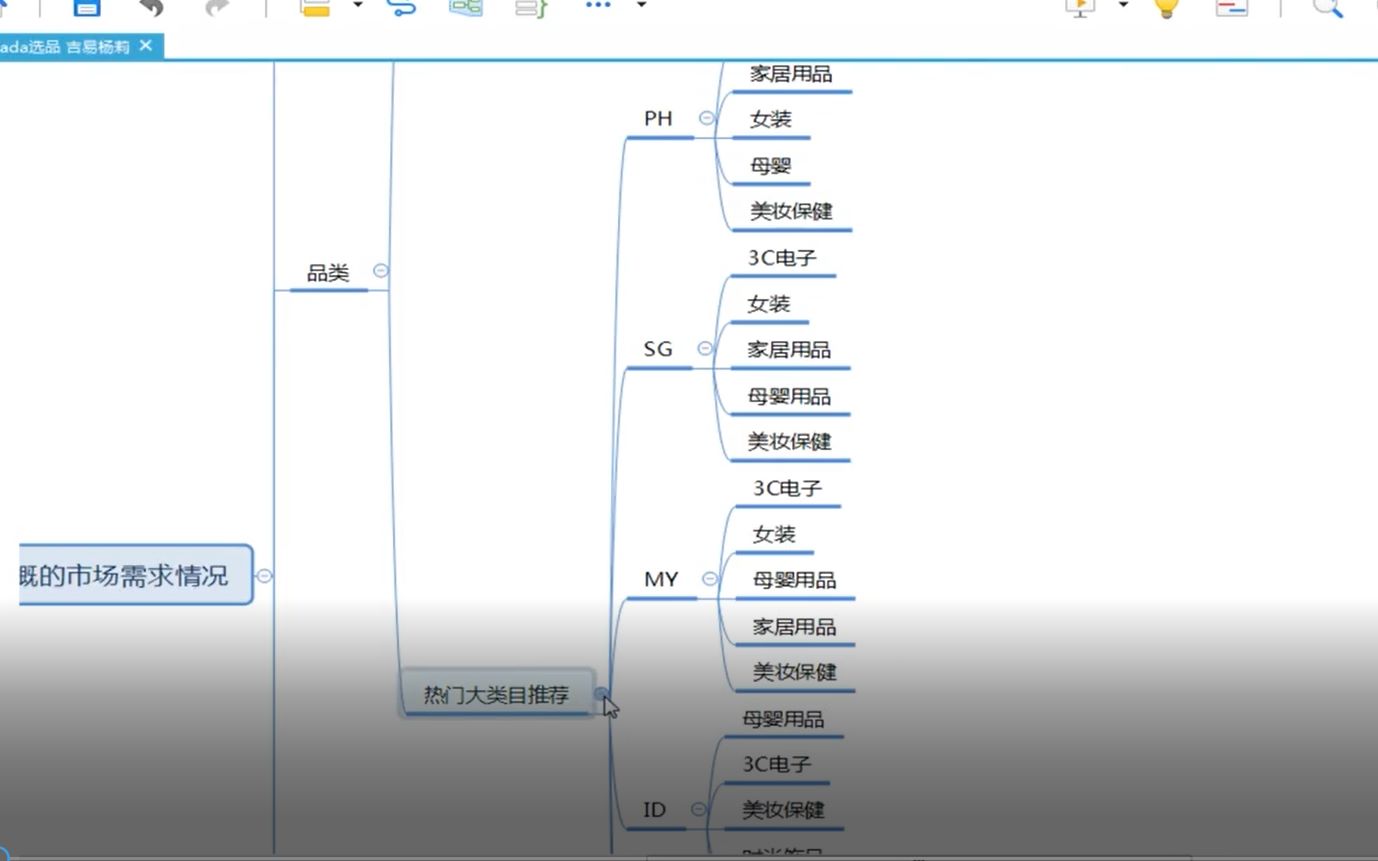This screenshot has width=1378, height=861.
Task: Click the magnifier search icon
Action: (1328, 7)
